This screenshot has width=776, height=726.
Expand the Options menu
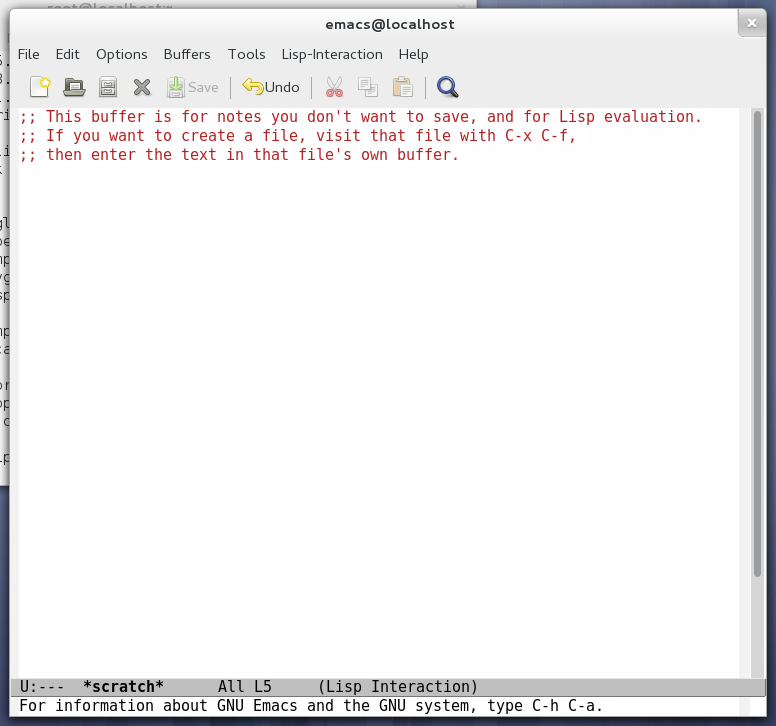point(122,54)
